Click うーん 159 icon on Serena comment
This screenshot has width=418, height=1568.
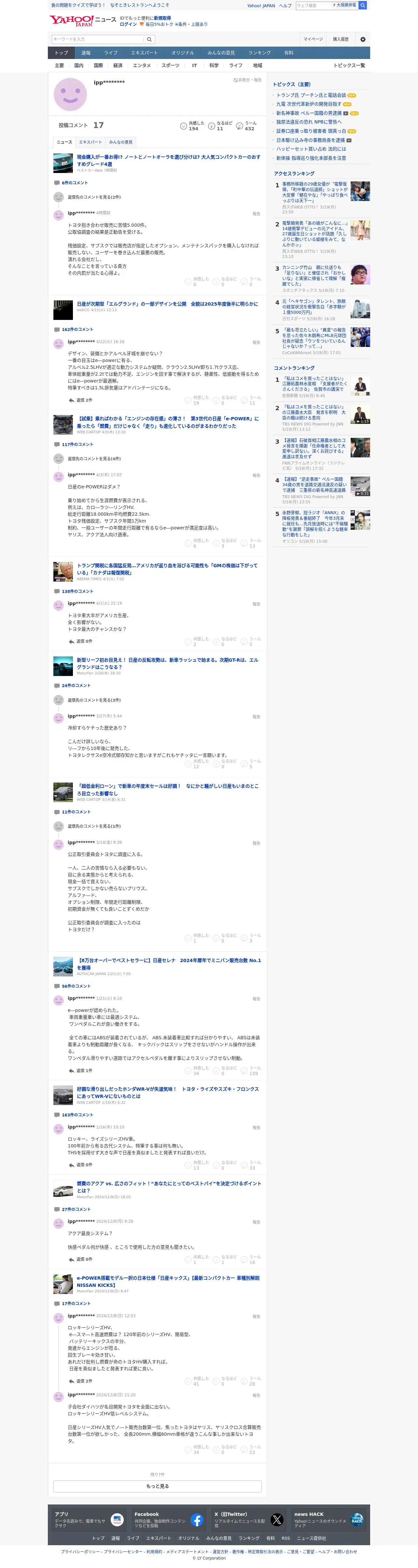(x=244, y=1071)
